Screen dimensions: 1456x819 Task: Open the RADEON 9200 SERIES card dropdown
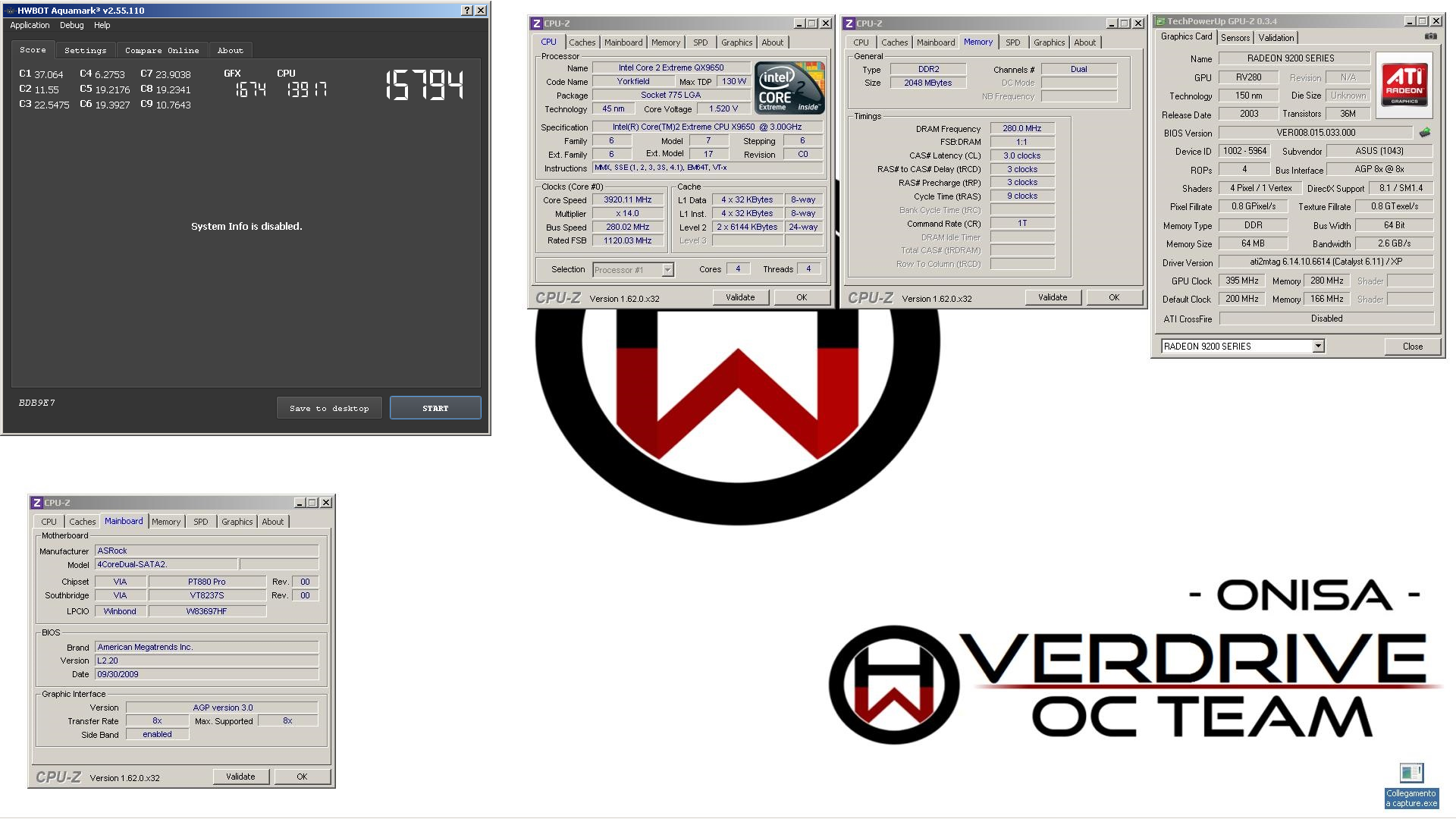tap(1318, 346)
